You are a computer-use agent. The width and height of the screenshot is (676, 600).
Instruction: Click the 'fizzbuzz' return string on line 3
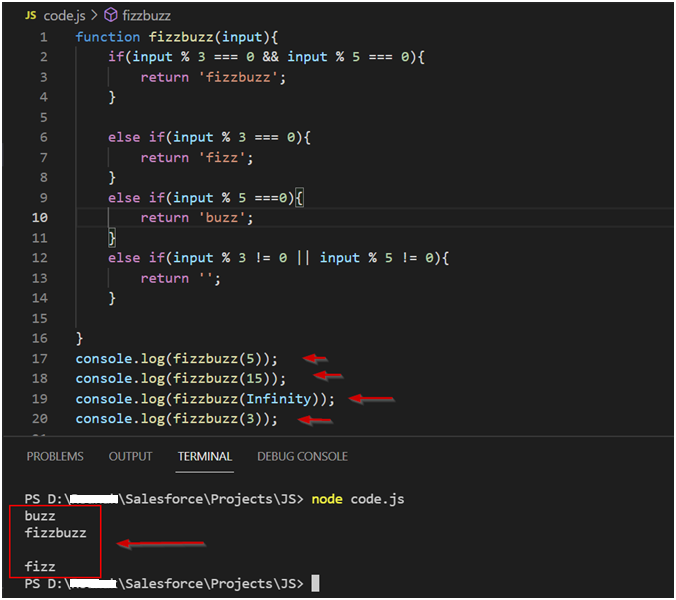point(240,77)
